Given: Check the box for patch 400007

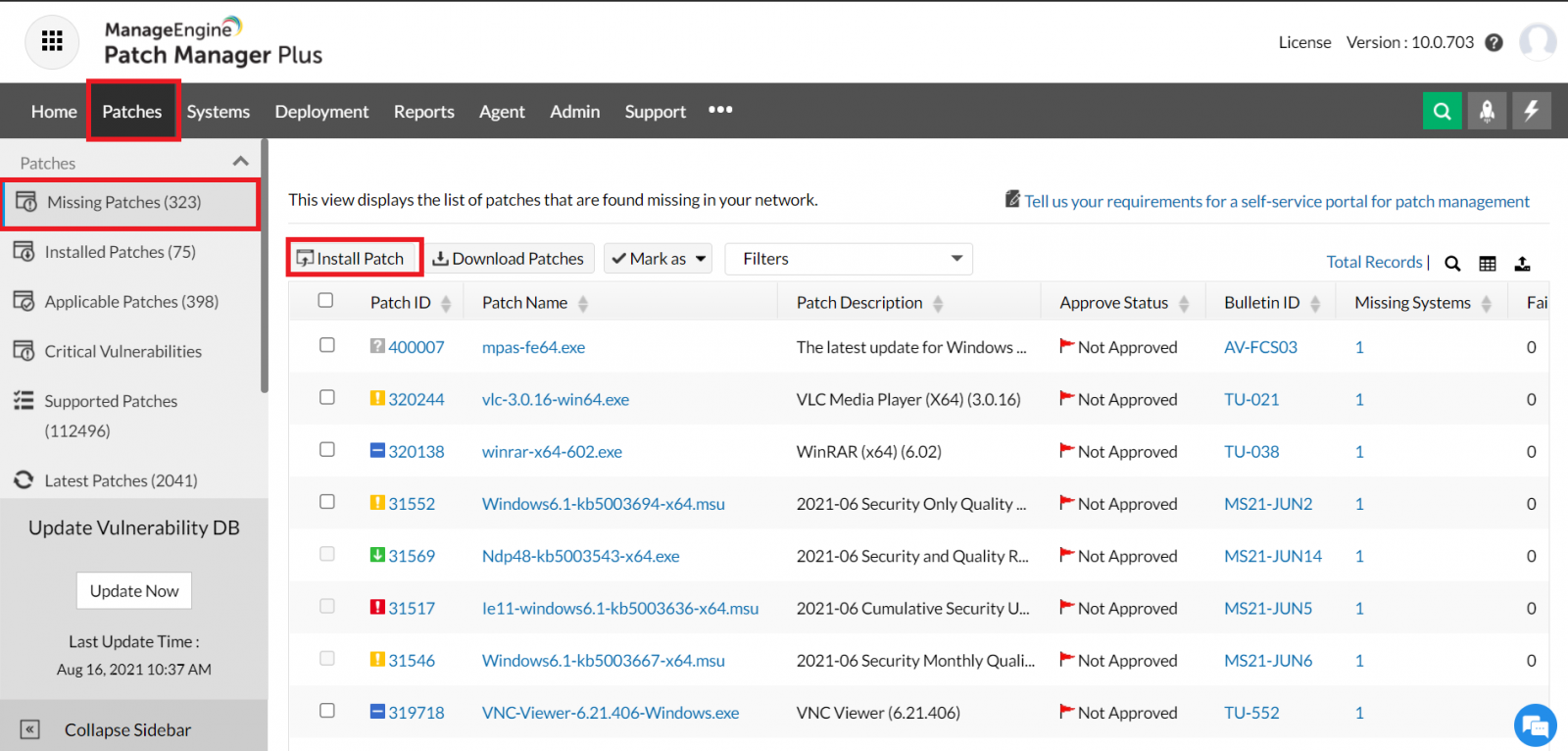Looking at the screenshot, I should click(327, 345).
